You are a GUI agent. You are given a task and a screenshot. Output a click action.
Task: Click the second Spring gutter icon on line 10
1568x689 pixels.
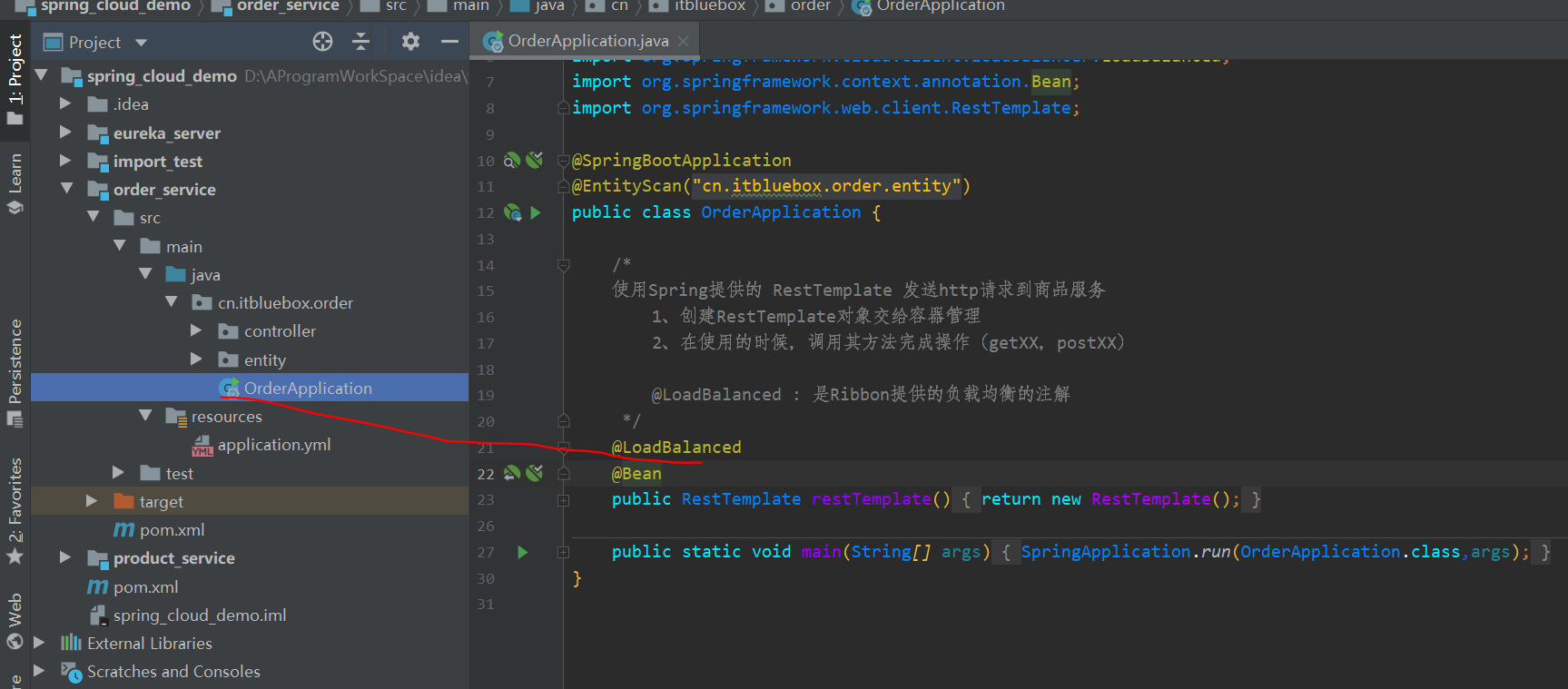(535, 160)
